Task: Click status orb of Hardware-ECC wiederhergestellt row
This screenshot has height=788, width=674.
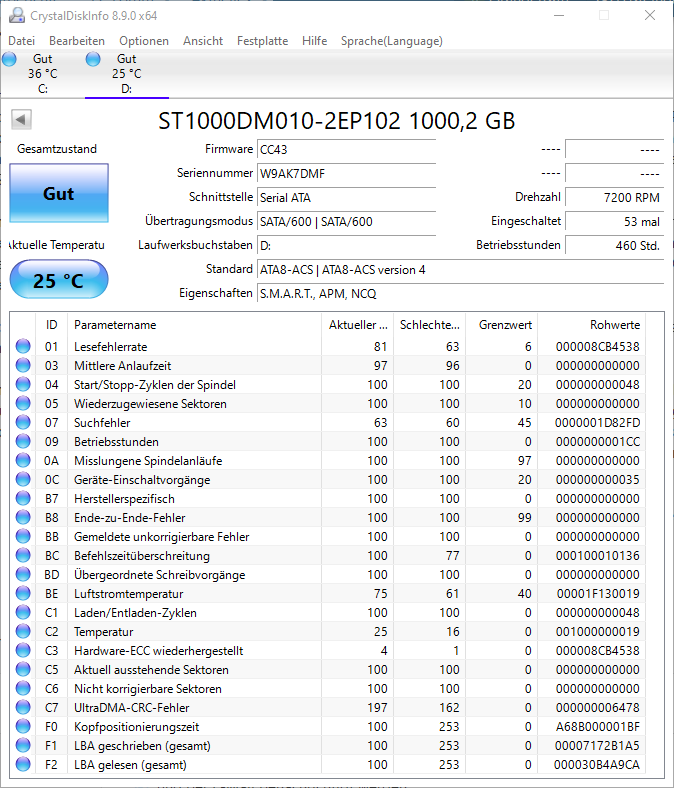Action: (23, 650)
